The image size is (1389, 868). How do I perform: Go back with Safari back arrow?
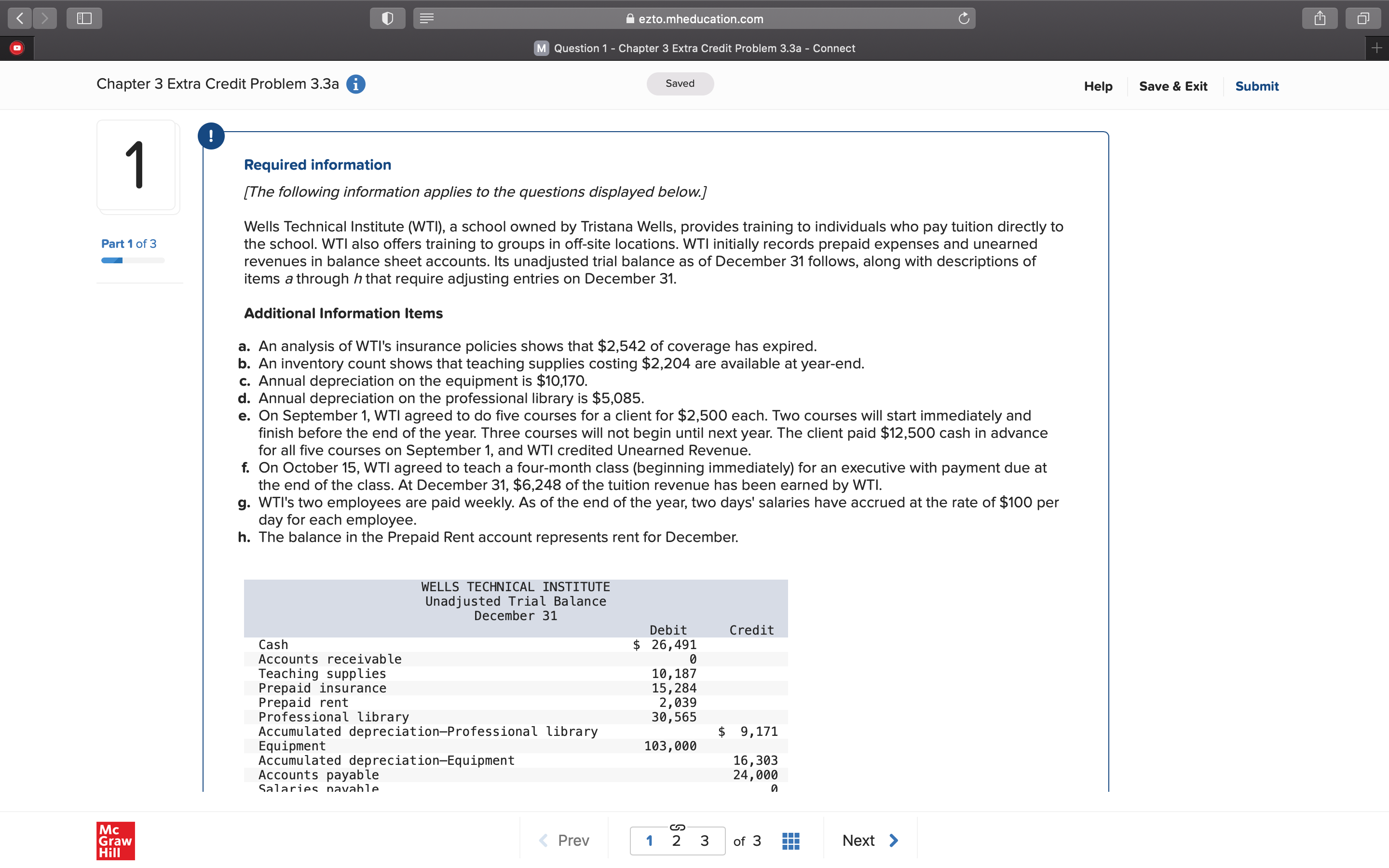(x=19, y=18)
